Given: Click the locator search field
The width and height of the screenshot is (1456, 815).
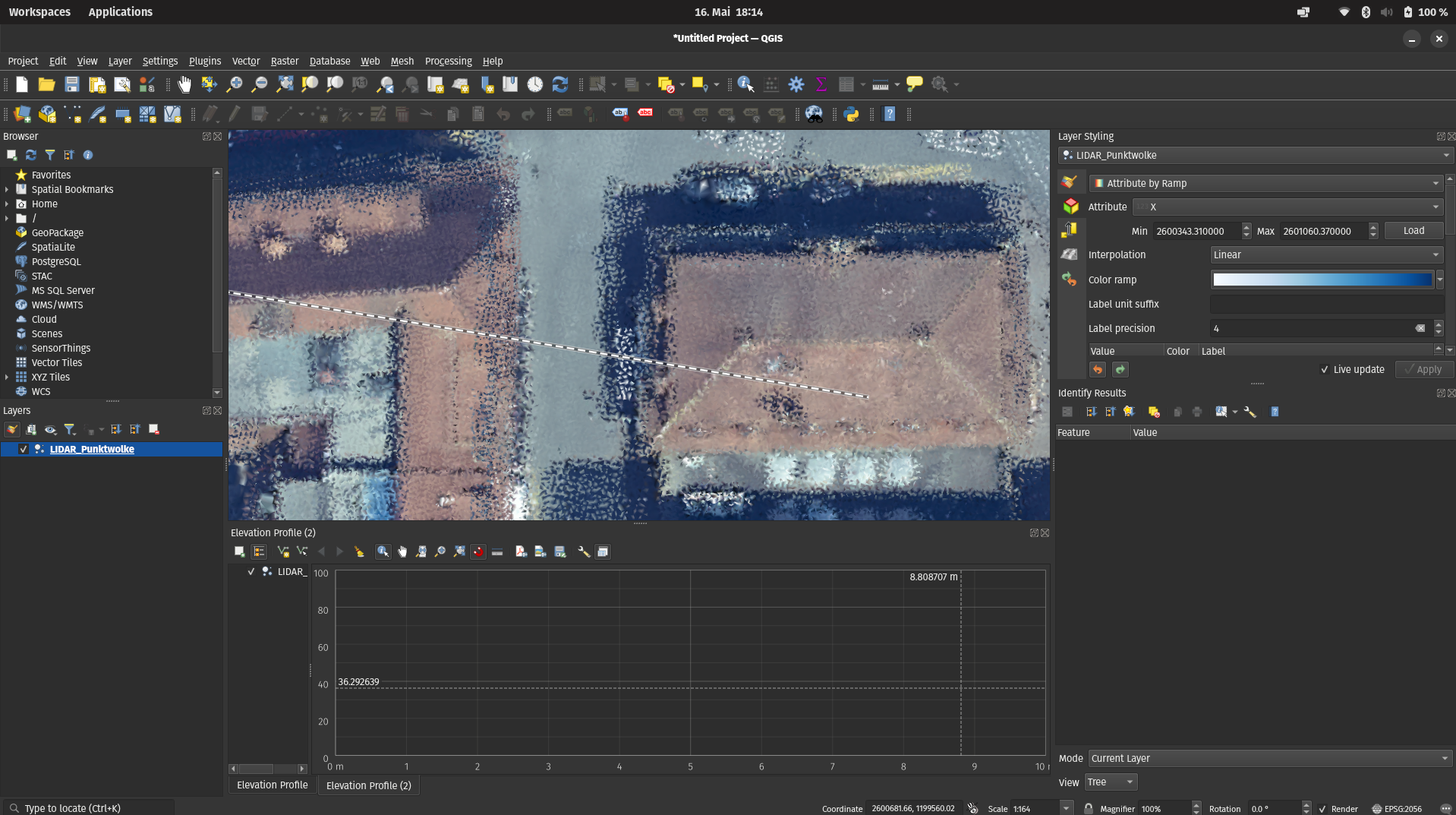Looking at the screenshot, I should point(88,808).
